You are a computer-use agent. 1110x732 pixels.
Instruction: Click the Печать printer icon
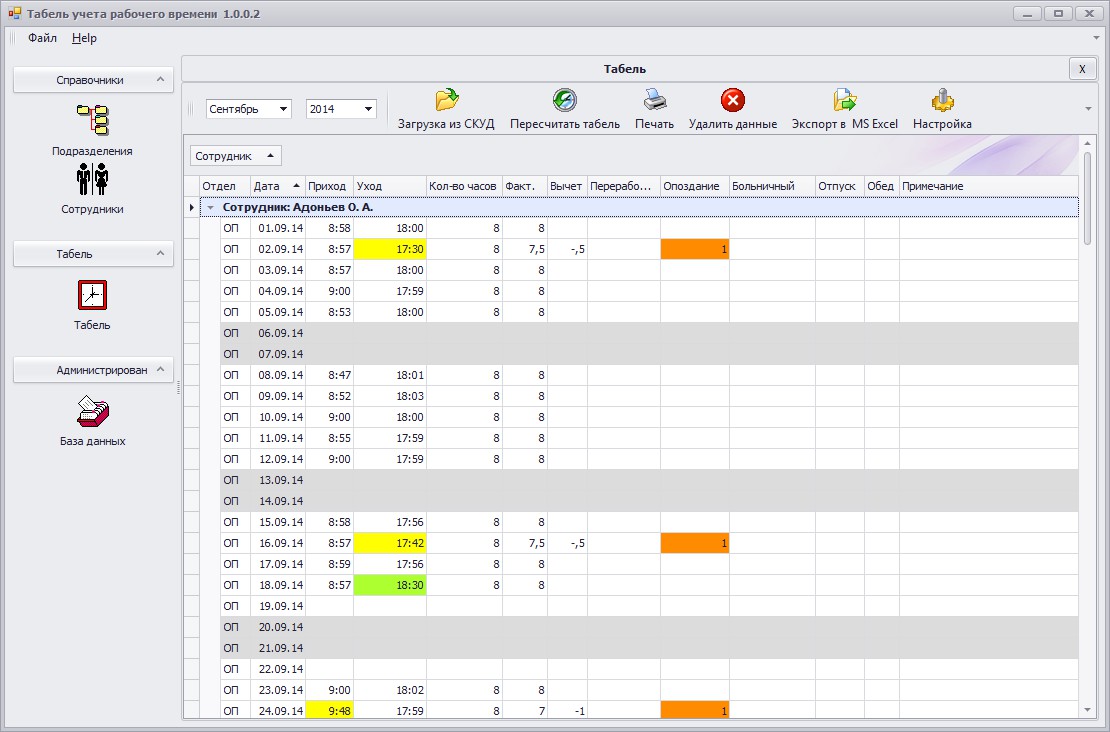[655, 100]
